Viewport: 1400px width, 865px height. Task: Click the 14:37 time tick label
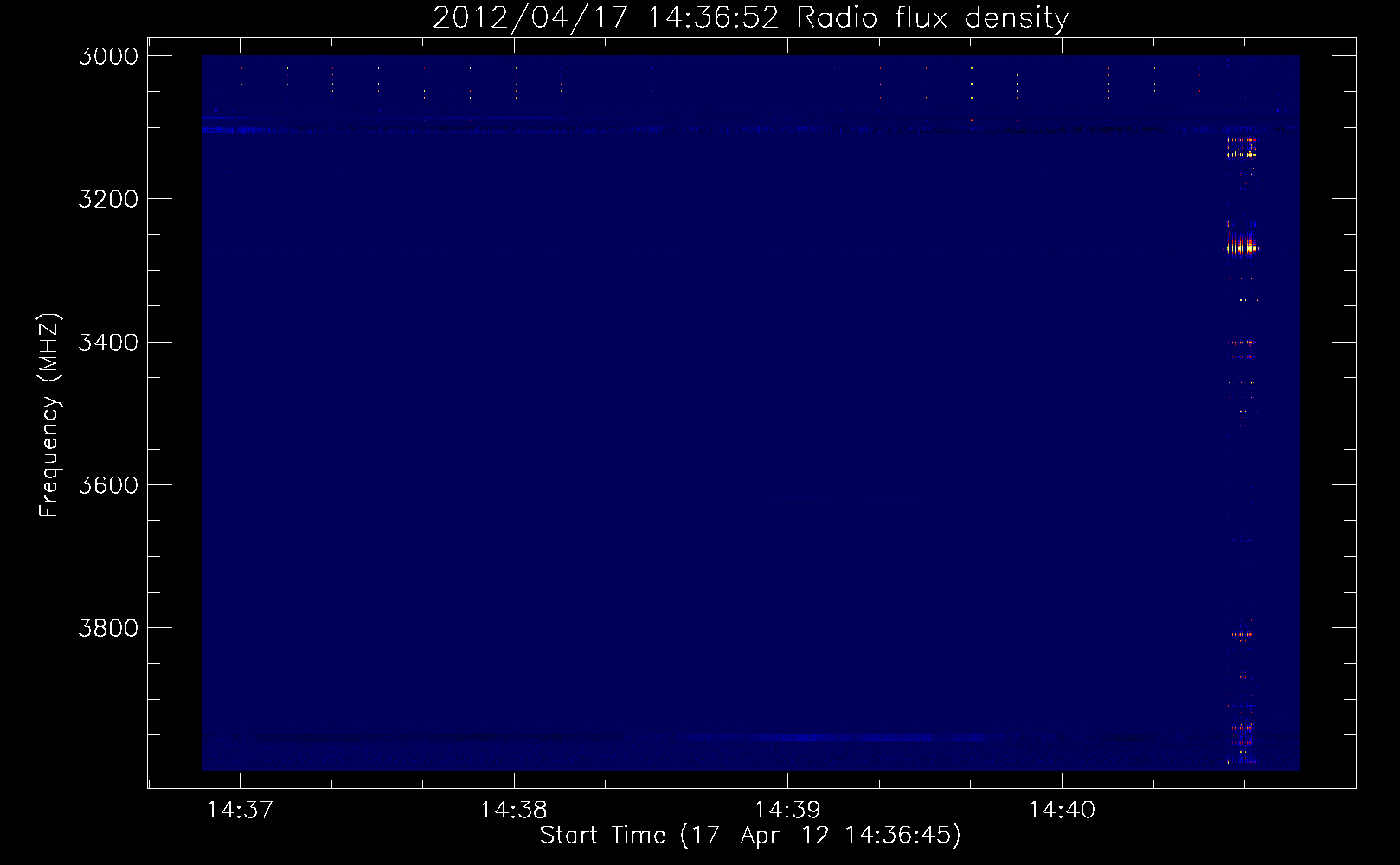coord(240,811)
